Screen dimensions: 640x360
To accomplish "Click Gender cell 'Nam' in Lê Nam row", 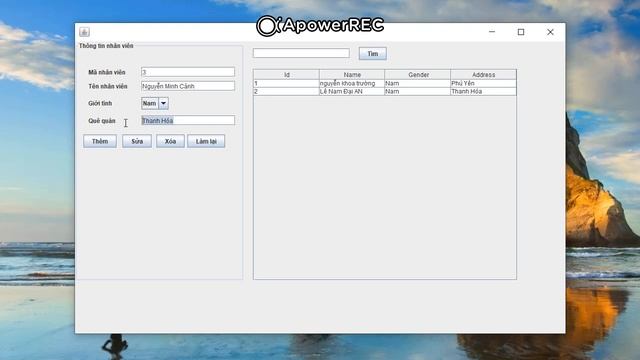I will (418, 91).
